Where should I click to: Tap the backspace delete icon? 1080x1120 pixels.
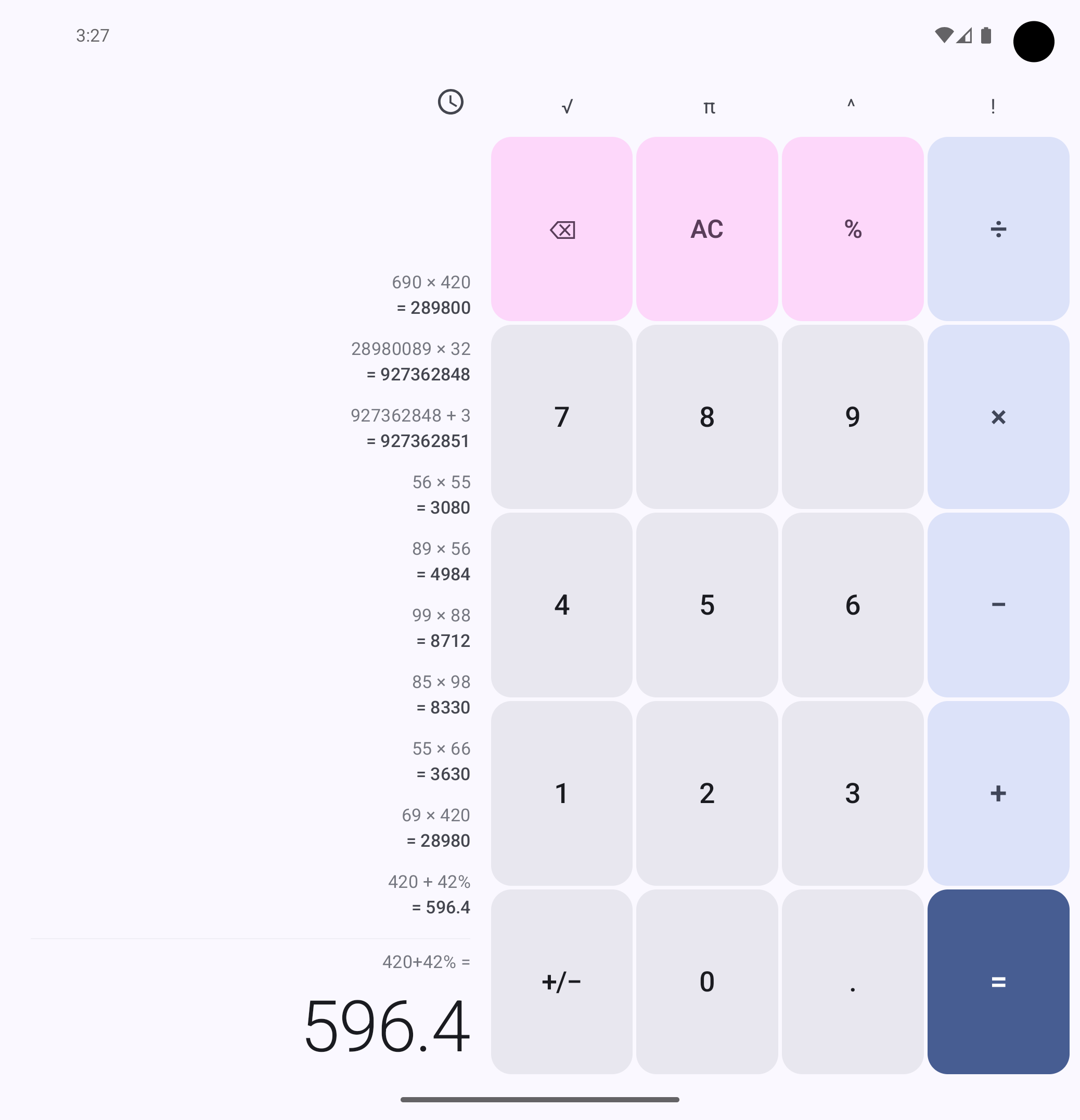[562, 230]
